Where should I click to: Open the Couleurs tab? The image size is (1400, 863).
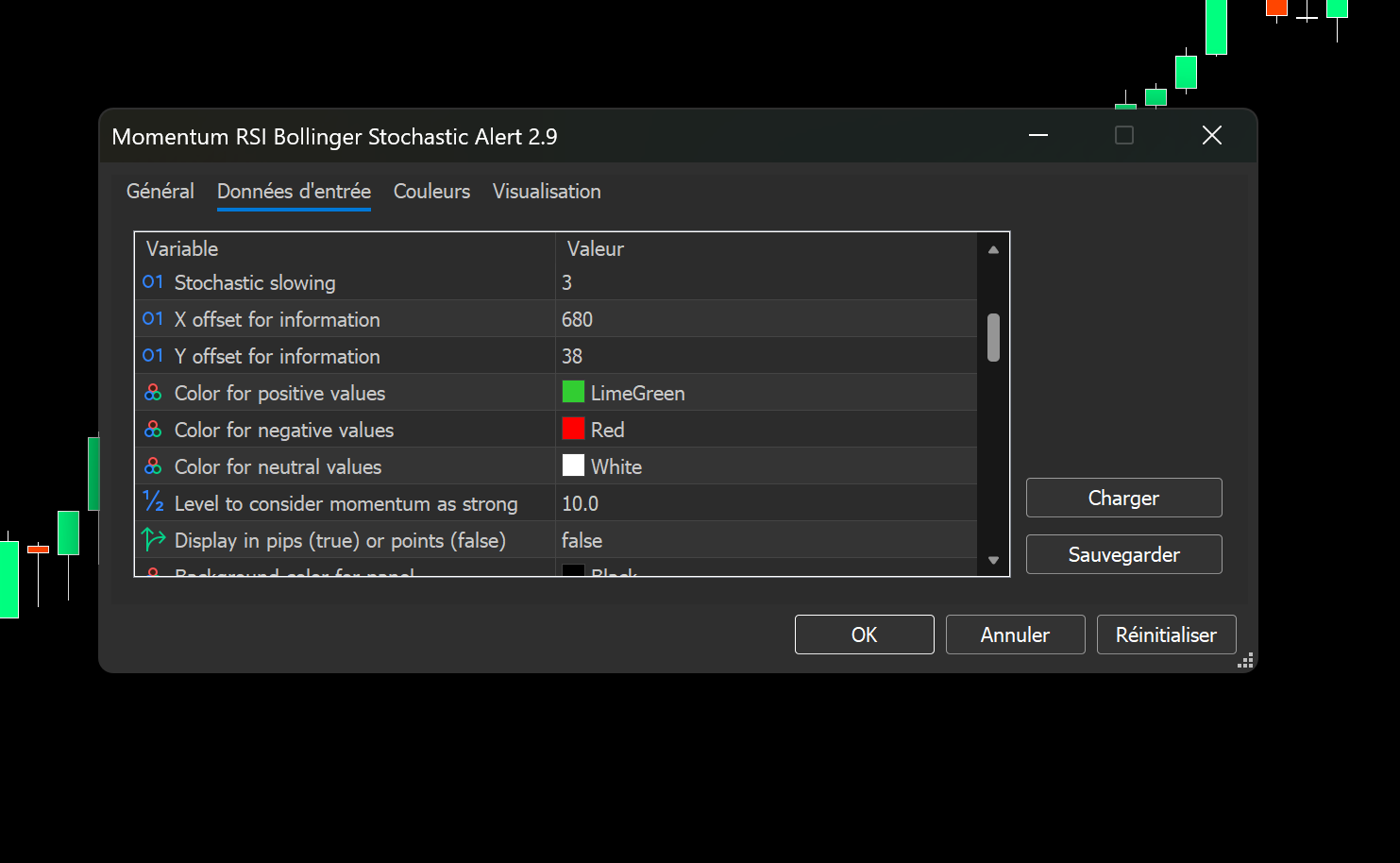(x=431, y=192)
